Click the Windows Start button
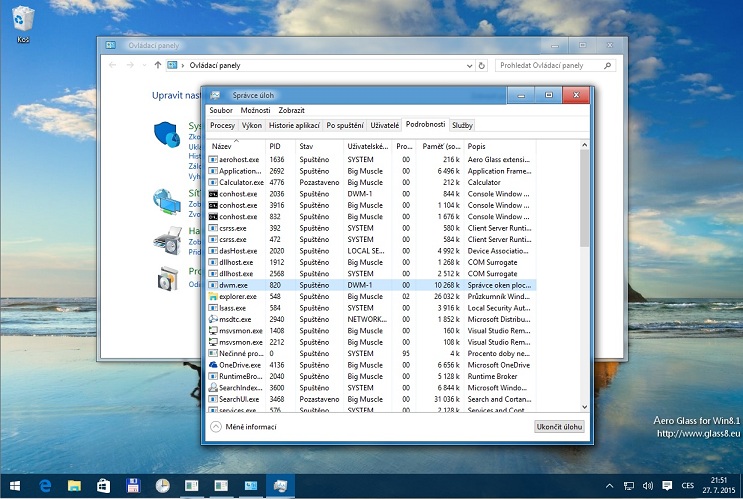 pos(14,486)
